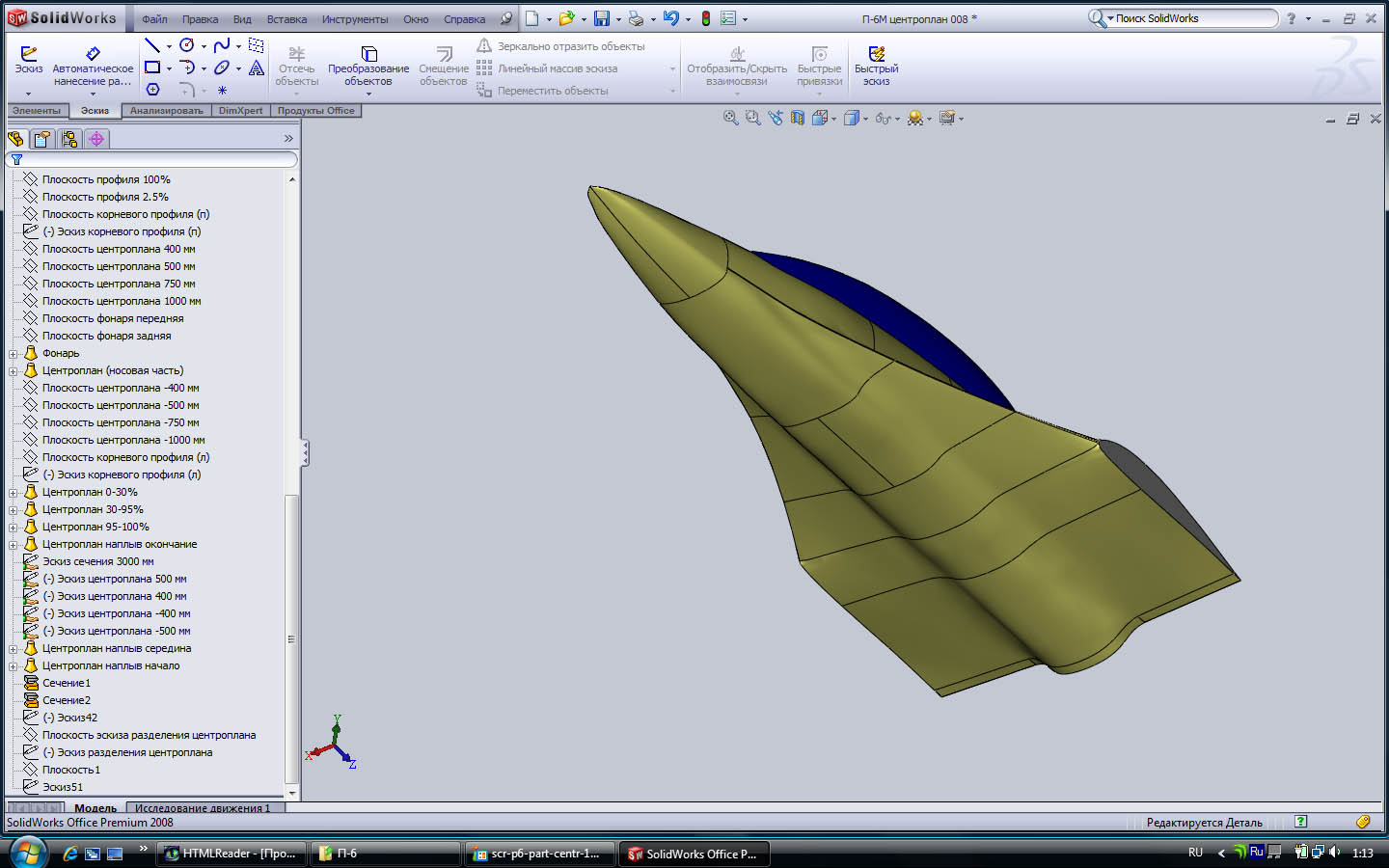
Task: Open the Инструменты menu
Action: click(355, 19)
